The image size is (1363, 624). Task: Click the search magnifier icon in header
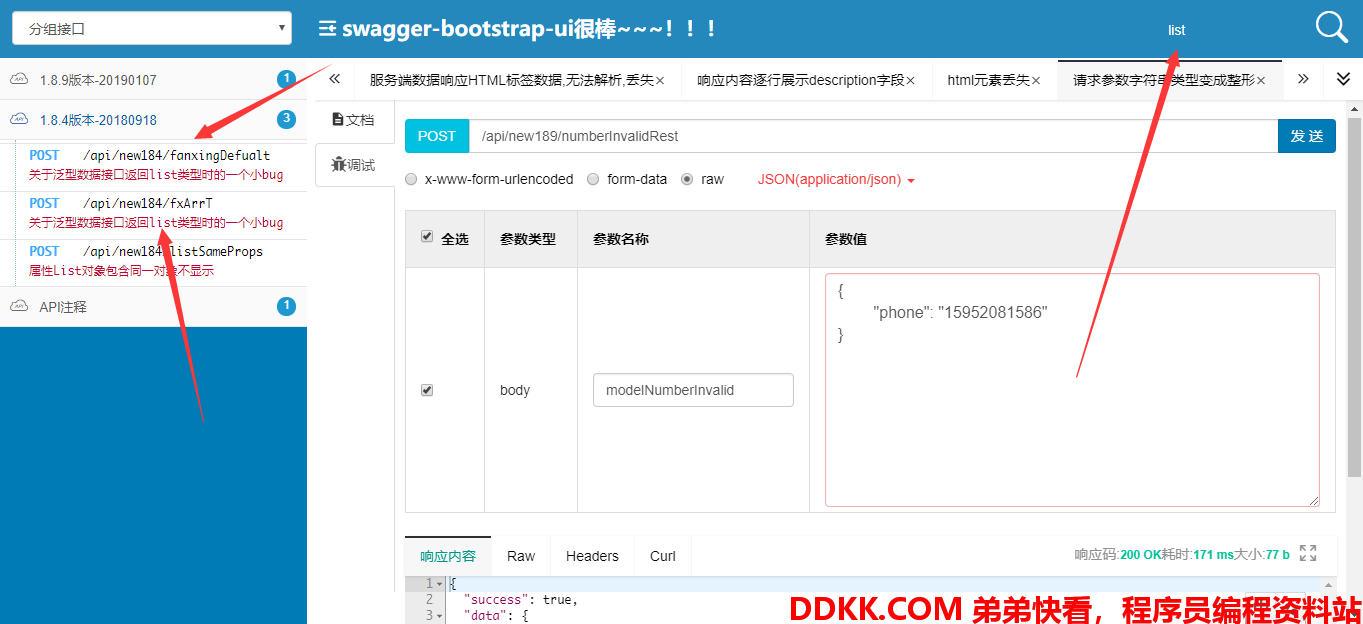1332,27
